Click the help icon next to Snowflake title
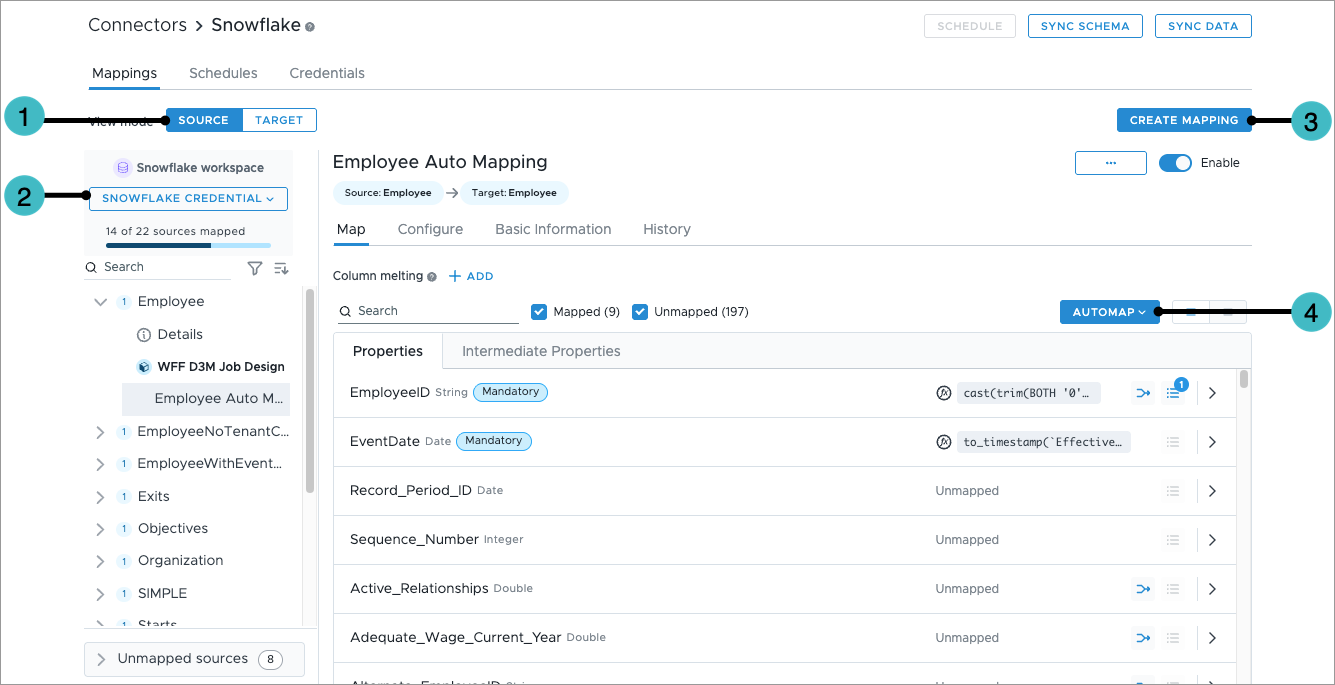 pyautogui.click(x=310, y=27)
